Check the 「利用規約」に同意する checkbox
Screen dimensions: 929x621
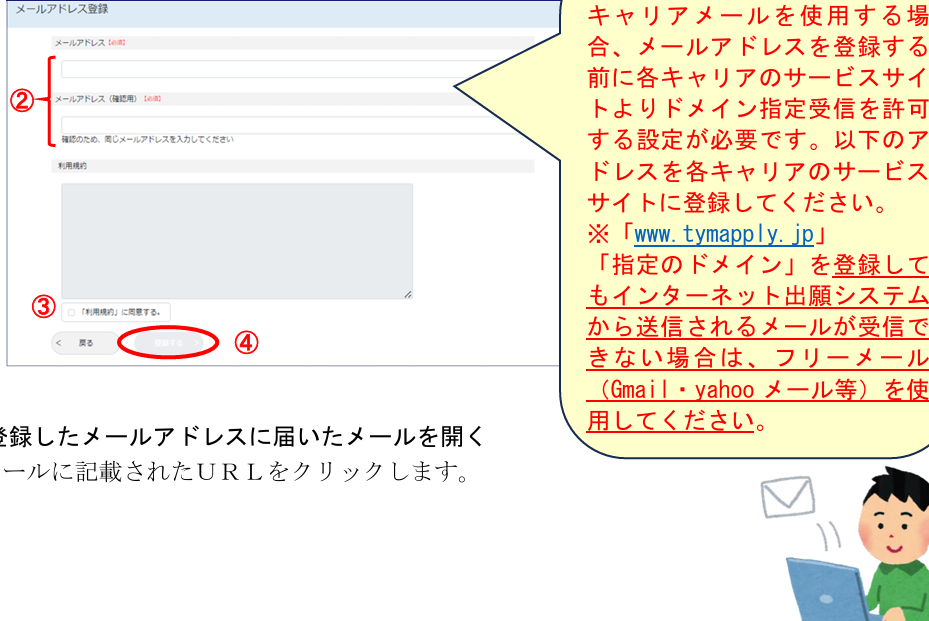(x=71, y=312)
